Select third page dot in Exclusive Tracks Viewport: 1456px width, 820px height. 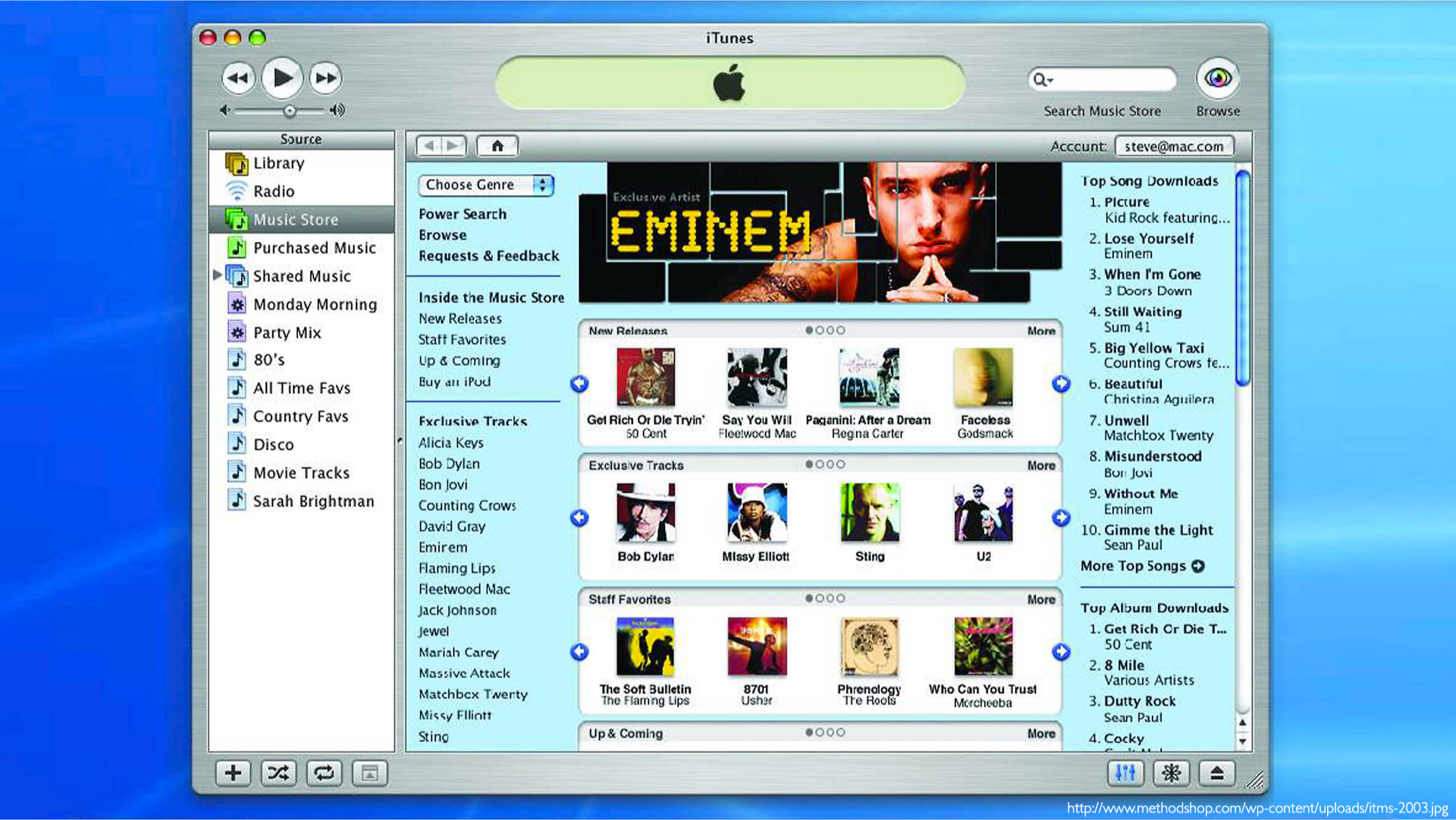830,464
